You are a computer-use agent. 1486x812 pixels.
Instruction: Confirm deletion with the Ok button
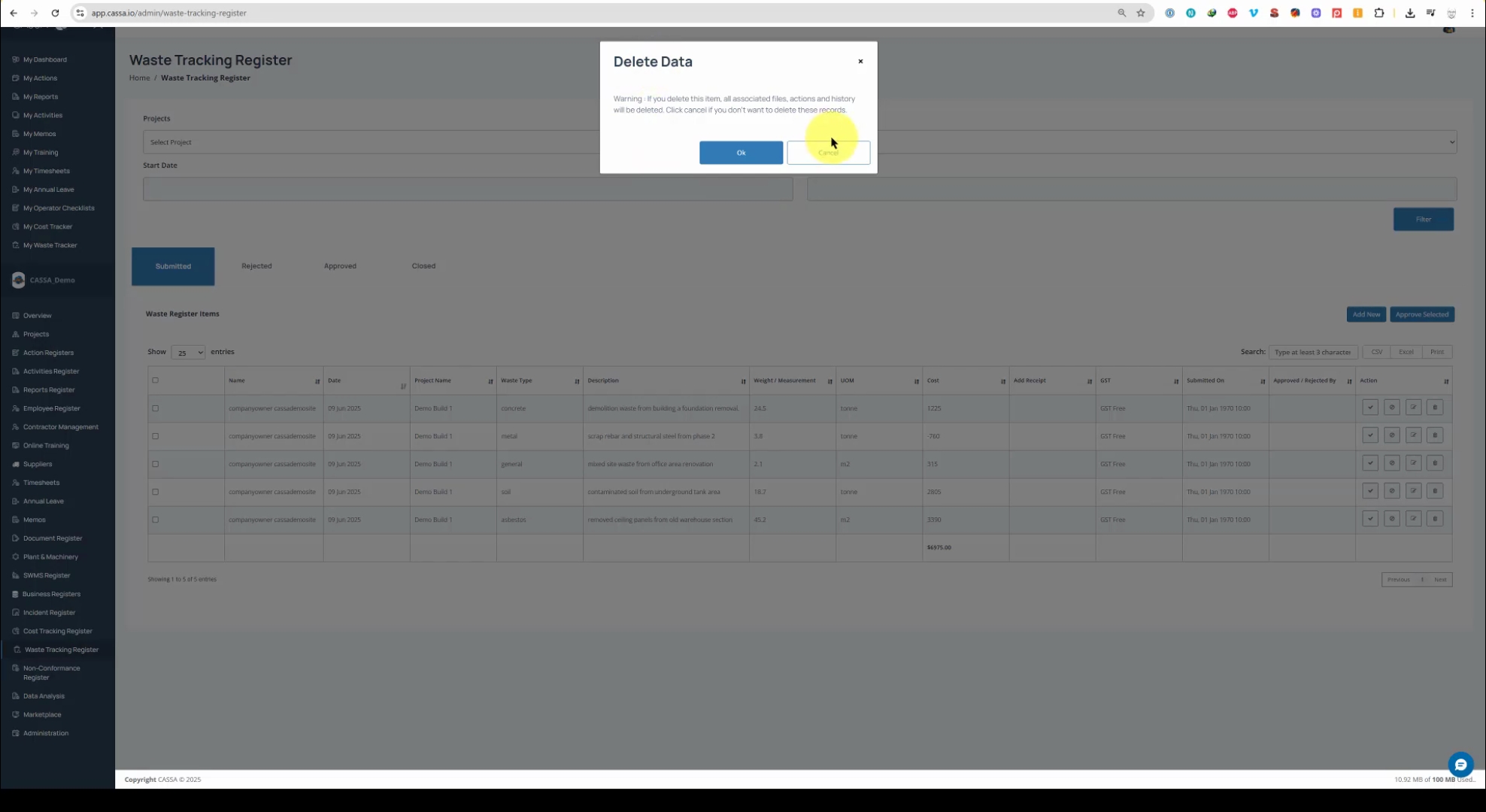click(x=741, y=153)
